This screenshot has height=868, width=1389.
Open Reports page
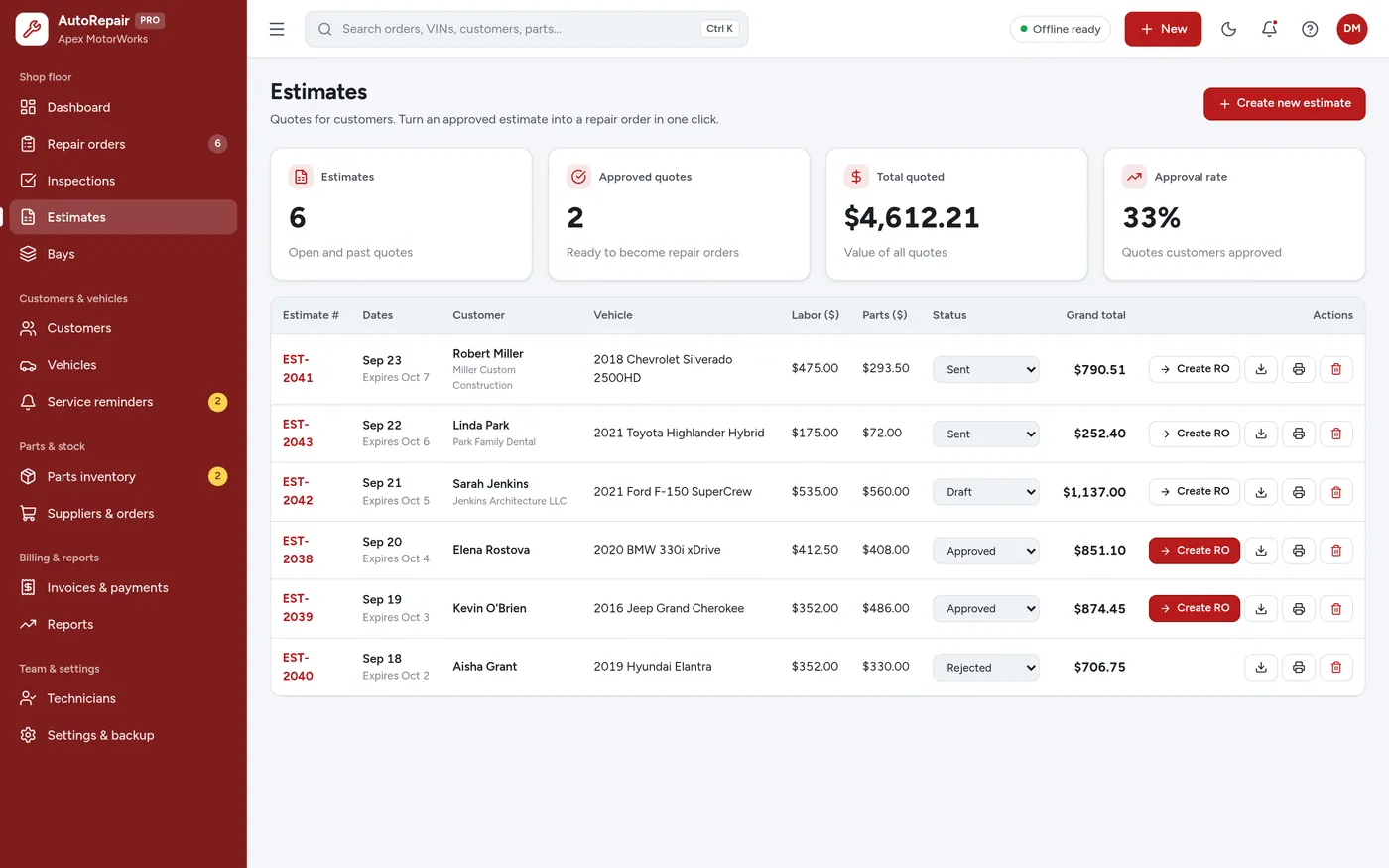pos(123,625)
